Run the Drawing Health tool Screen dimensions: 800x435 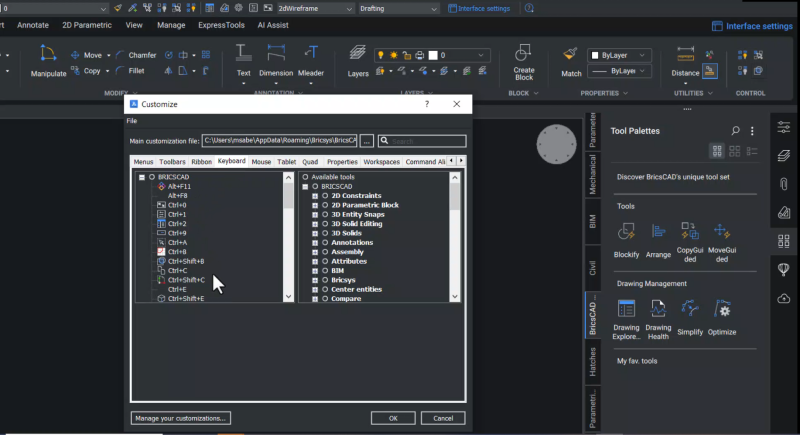tap(658, 320)
